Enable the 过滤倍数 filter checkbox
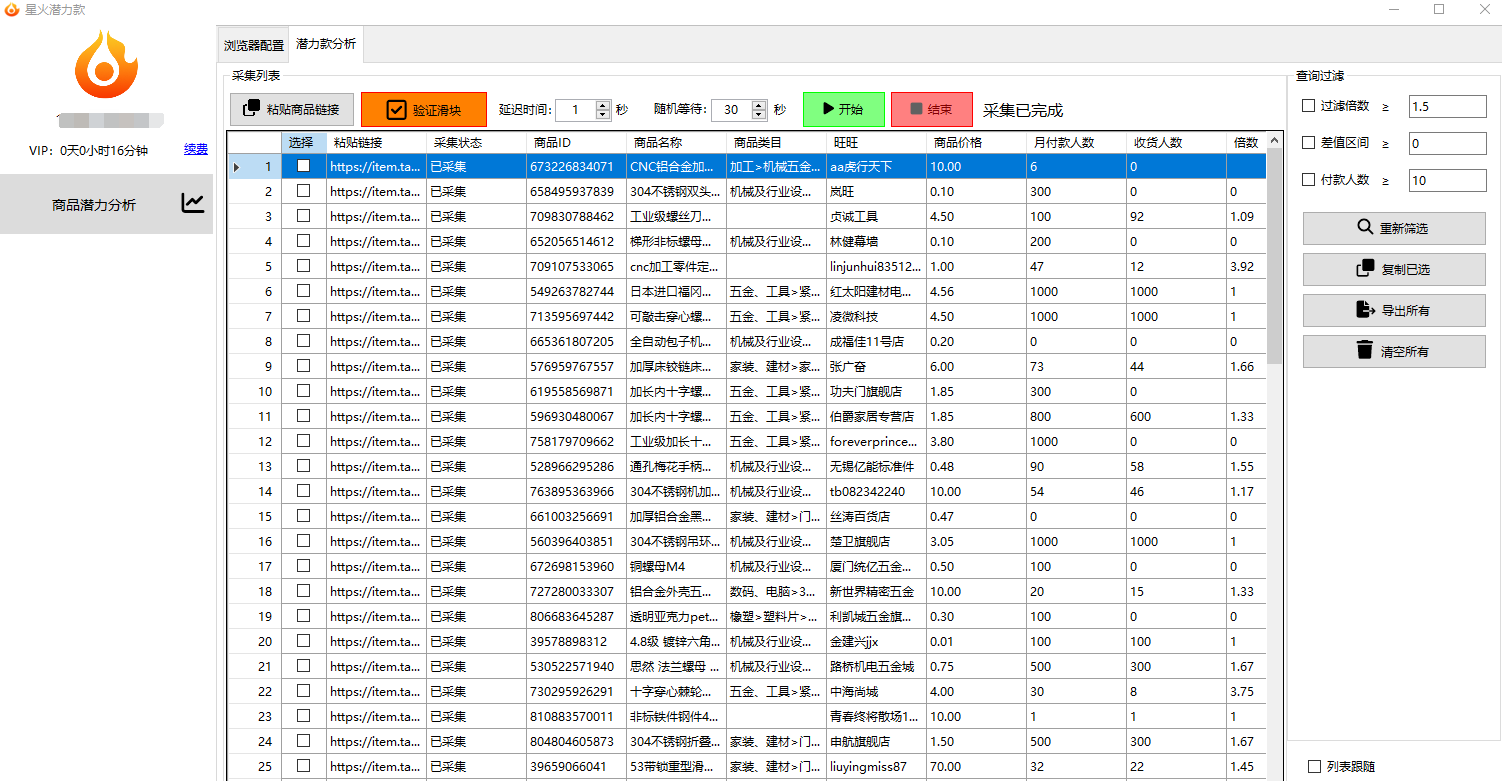 pyautogui.click(x=1308, y=106)
